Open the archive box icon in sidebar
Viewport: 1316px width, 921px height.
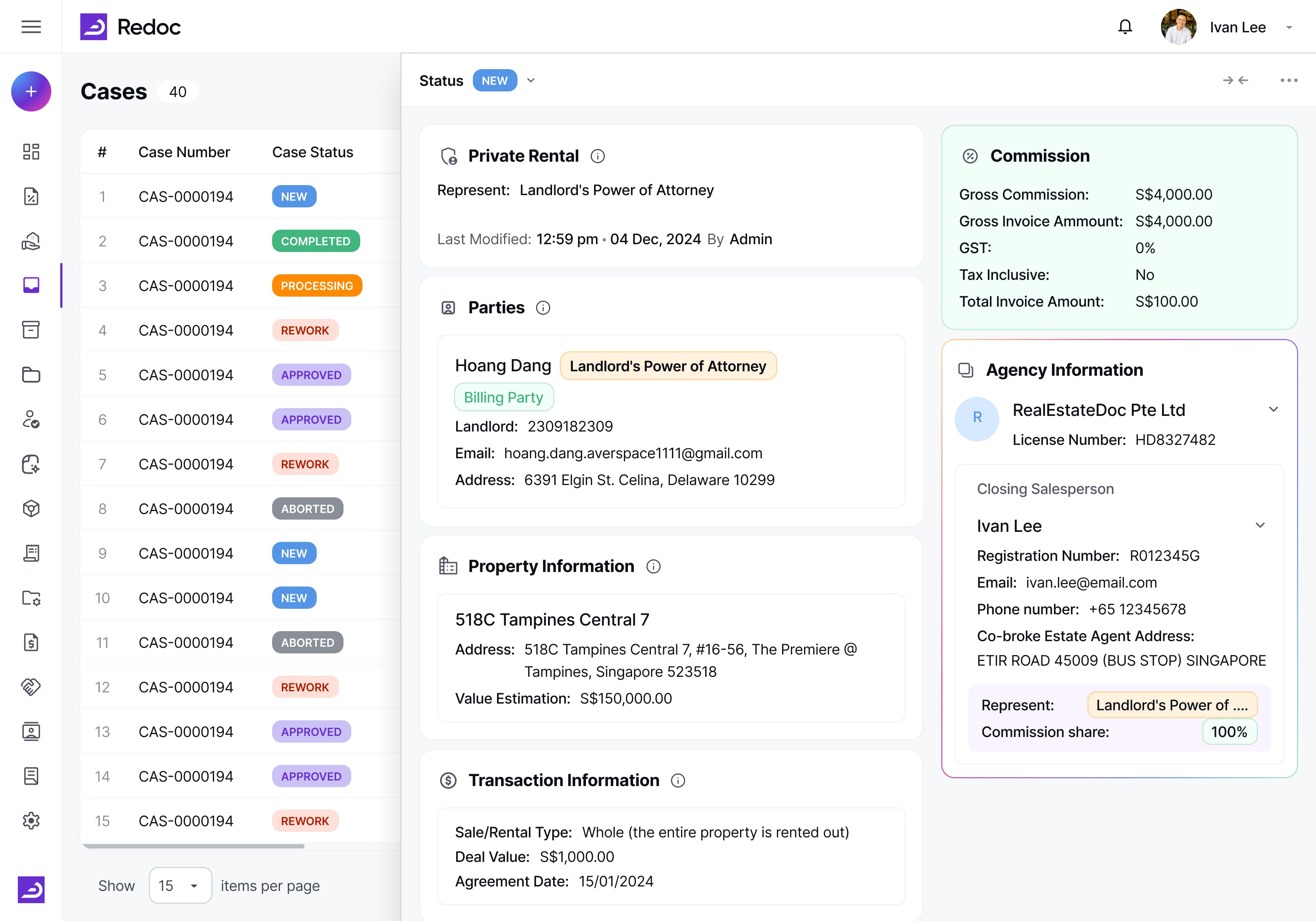tap(32, 330)
